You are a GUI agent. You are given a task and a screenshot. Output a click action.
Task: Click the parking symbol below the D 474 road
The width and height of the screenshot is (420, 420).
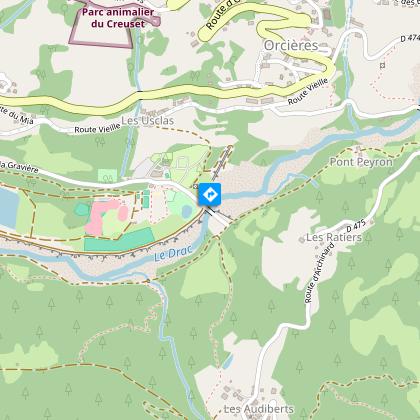click(x=382, y=65)
